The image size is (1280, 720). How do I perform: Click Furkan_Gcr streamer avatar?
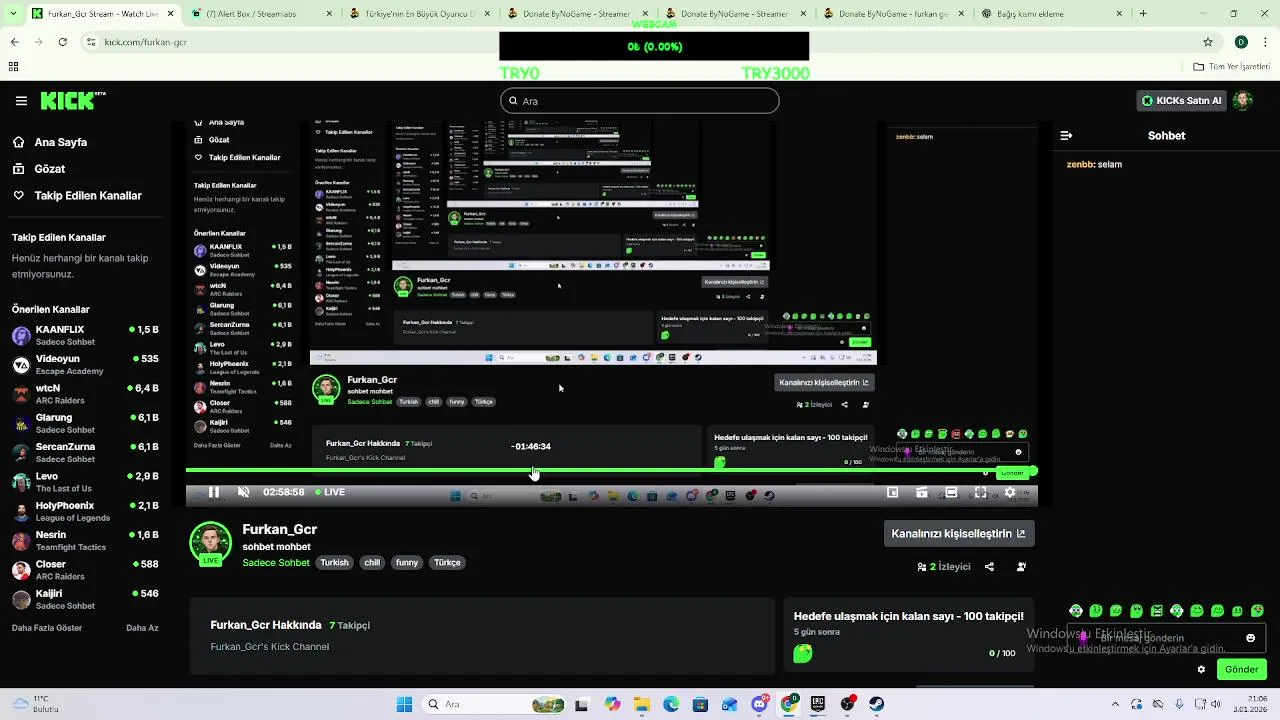tap(210, 543)
